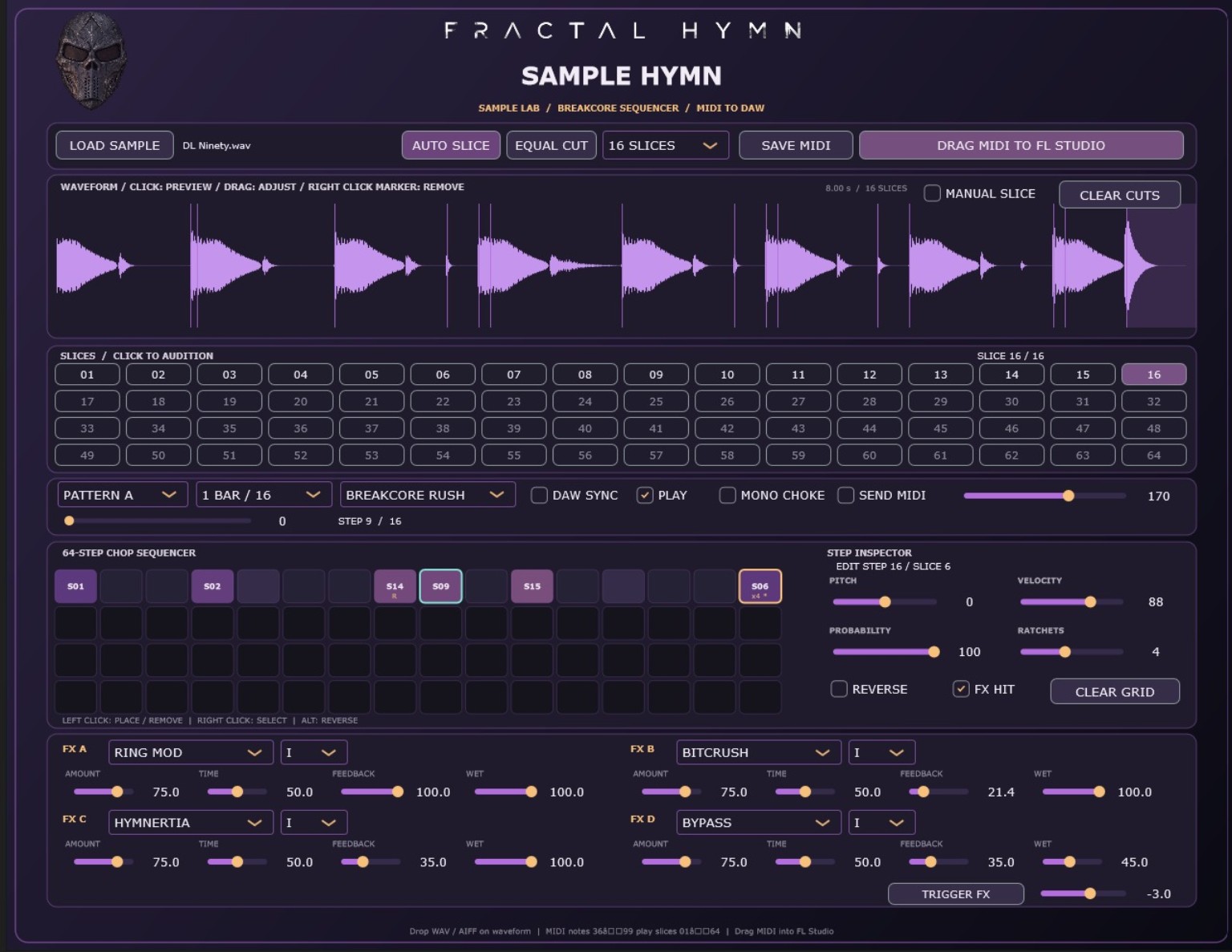Click the Trigger FX button

[x=956, y=893]
